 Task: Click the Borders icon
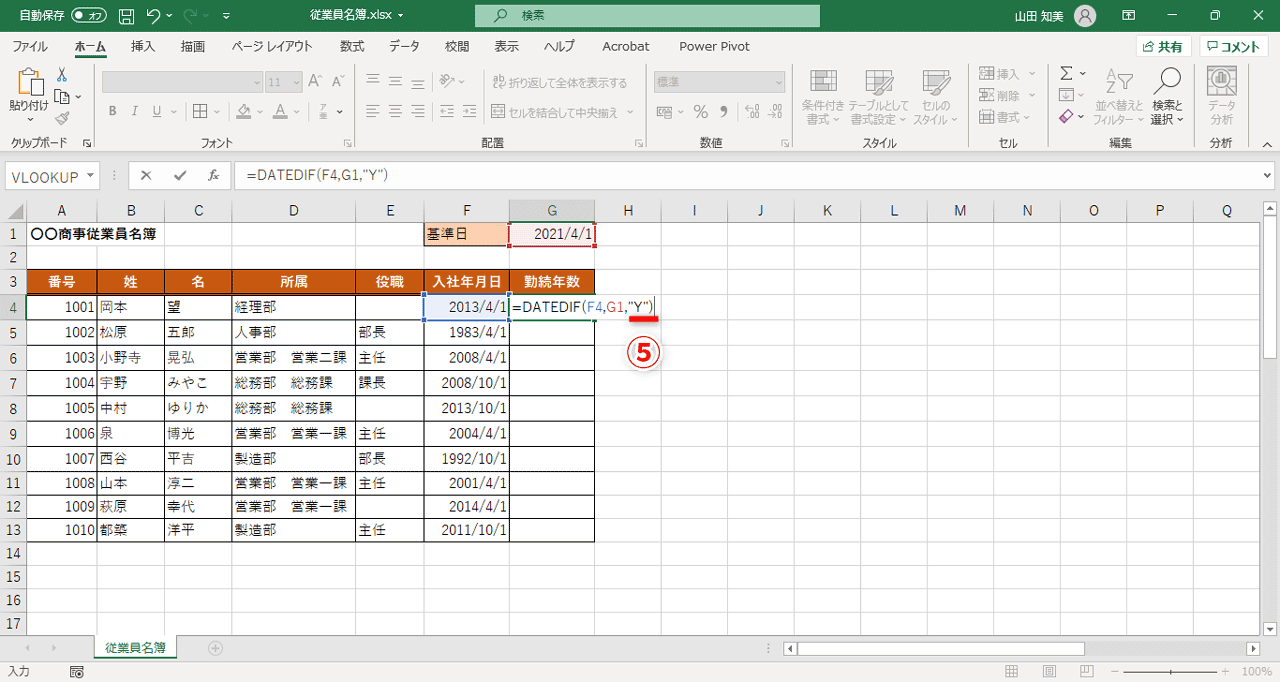pyautogui.click(x=200, y=112)
